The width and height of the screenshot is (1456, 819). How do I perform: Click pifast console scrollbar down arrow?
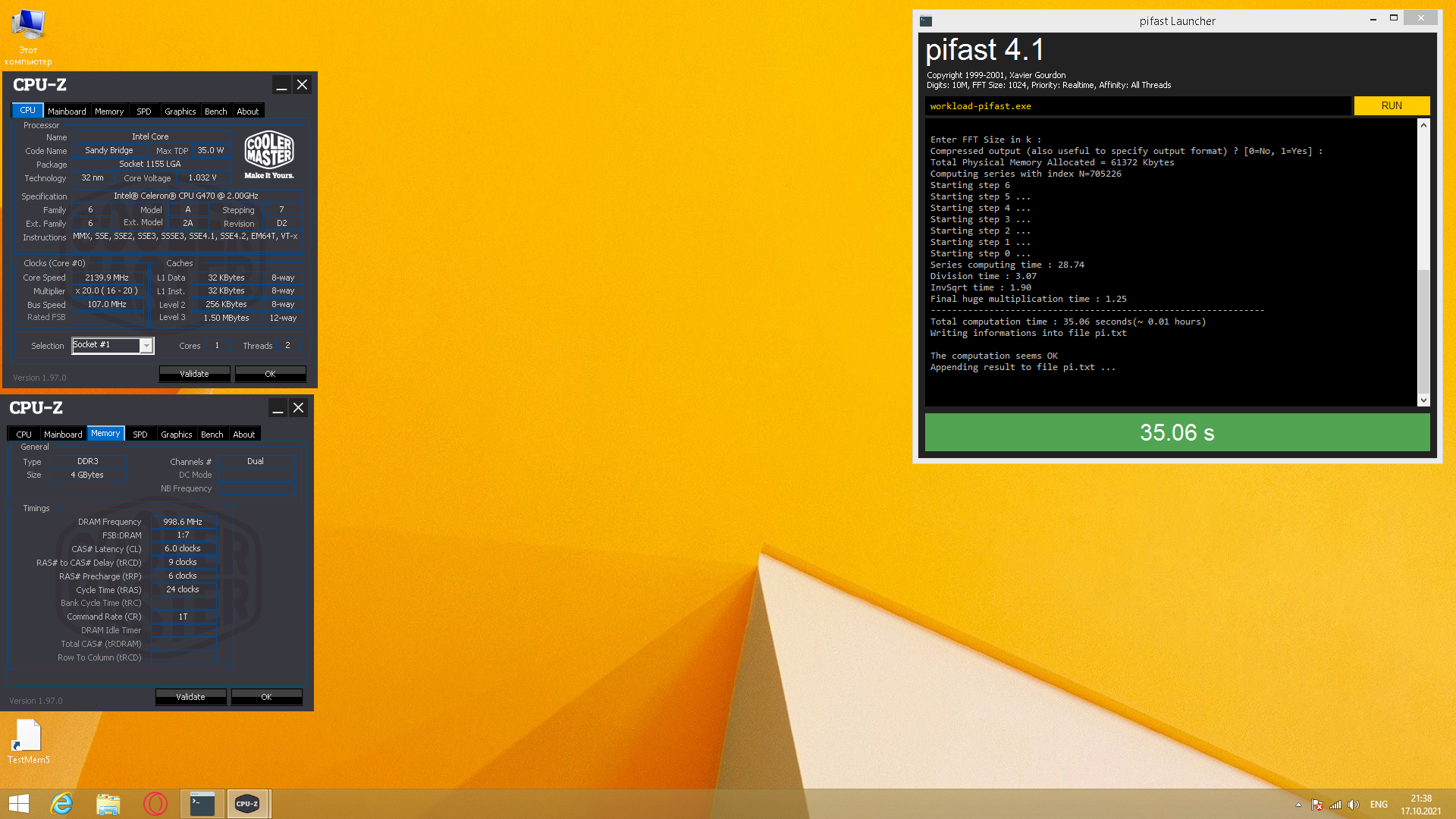(1423, 400)
